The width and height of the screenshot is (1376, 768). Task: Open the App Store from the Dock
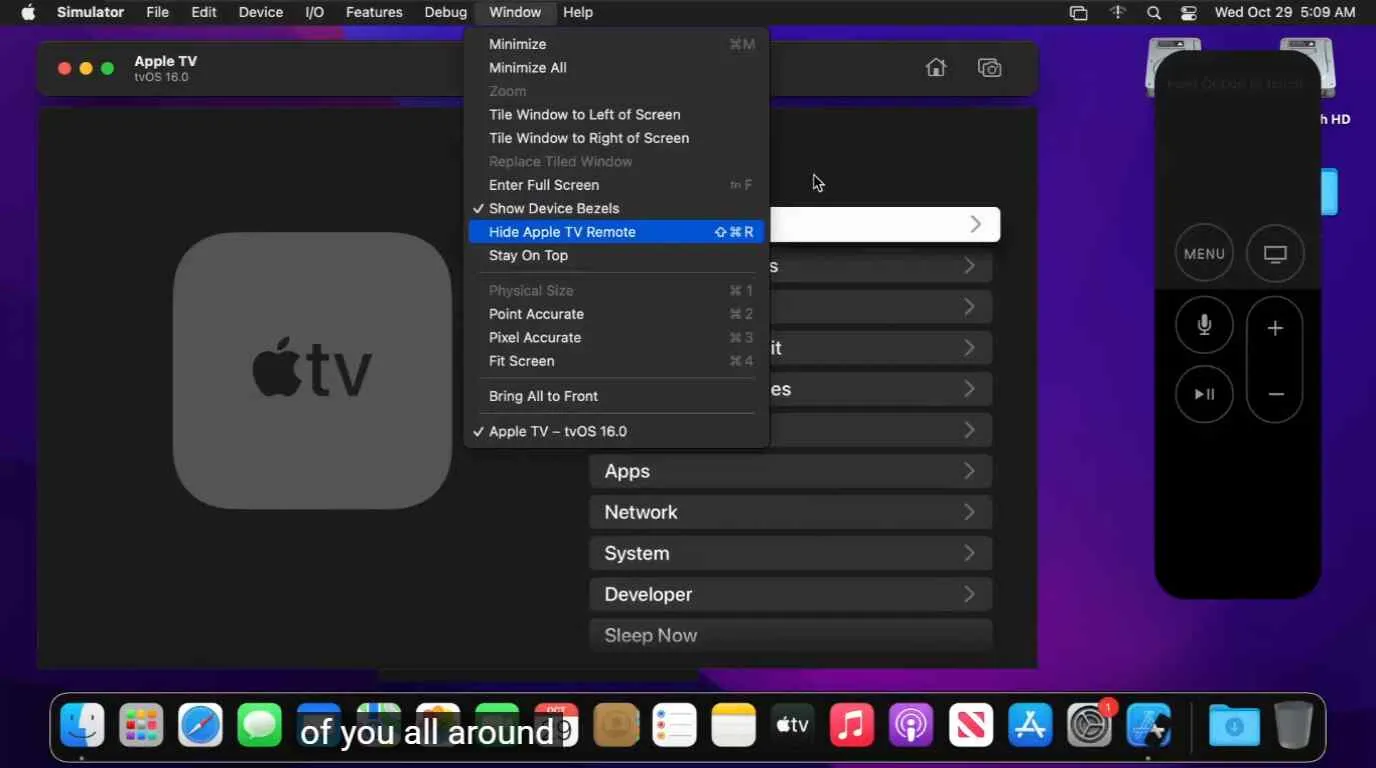pos(1029,725)
